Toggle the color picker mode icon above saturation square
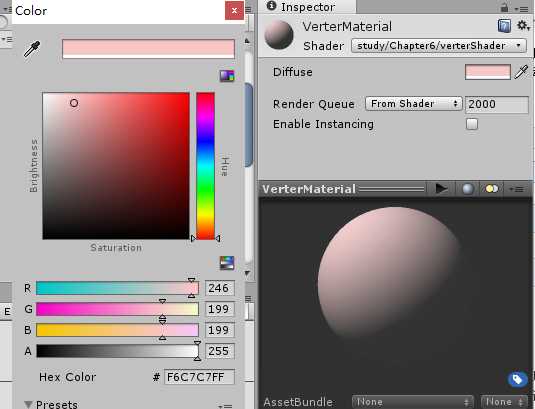The image size is (535, 409). [x=227, y=76]
